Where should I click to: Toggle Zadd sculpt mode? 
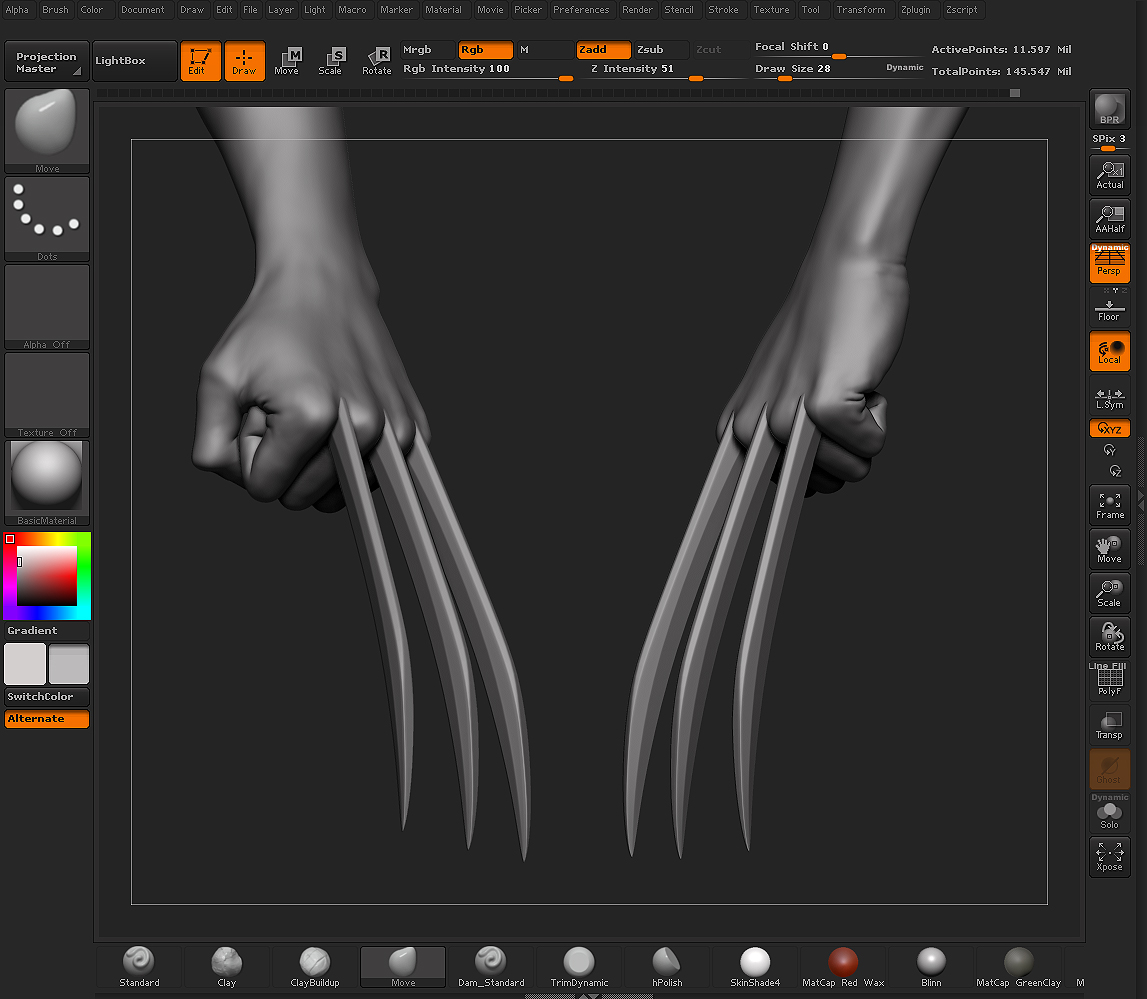pyautogui.click(x=603, y=50)
